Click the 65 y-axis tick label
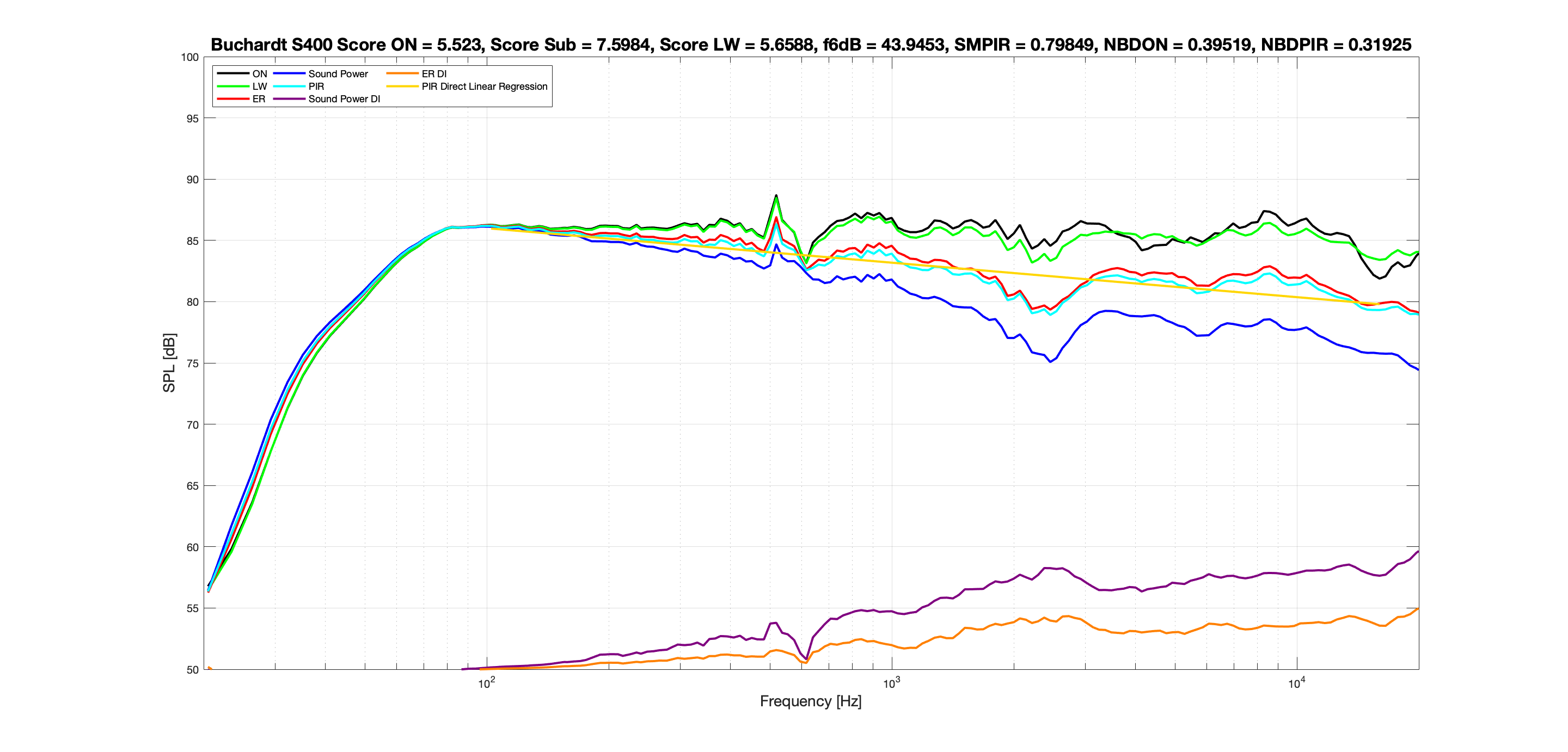The image size is (1568, 752). (192, 485)
